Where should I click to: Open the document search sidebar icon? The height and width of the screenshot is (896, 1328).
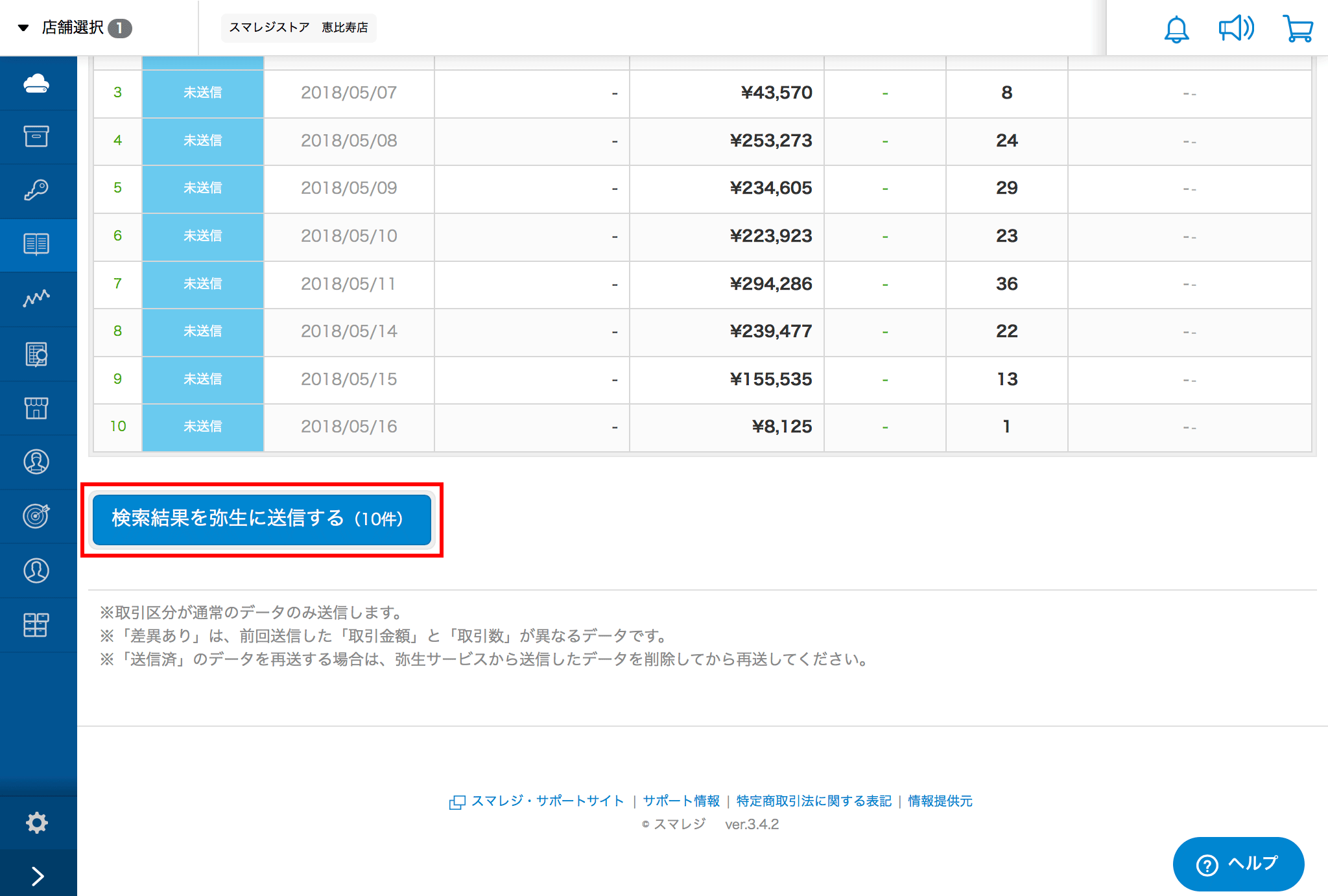tap(36, 354)
